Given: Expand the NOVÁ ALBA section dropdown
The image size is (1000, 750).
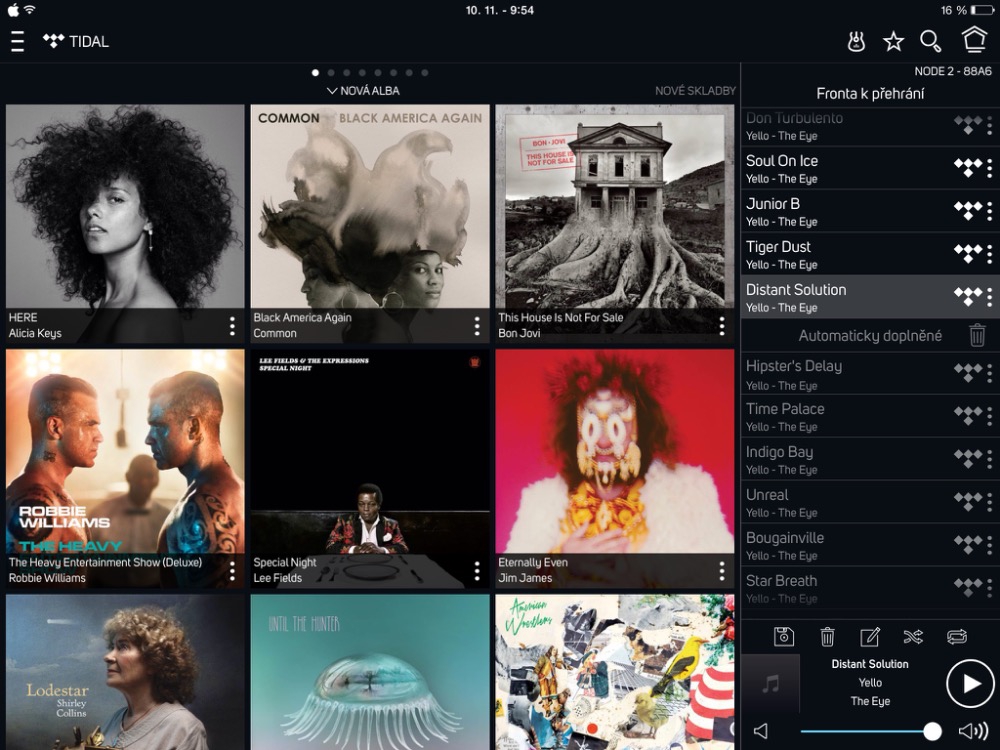Looking at the screenshot, I should pos(364,91).
